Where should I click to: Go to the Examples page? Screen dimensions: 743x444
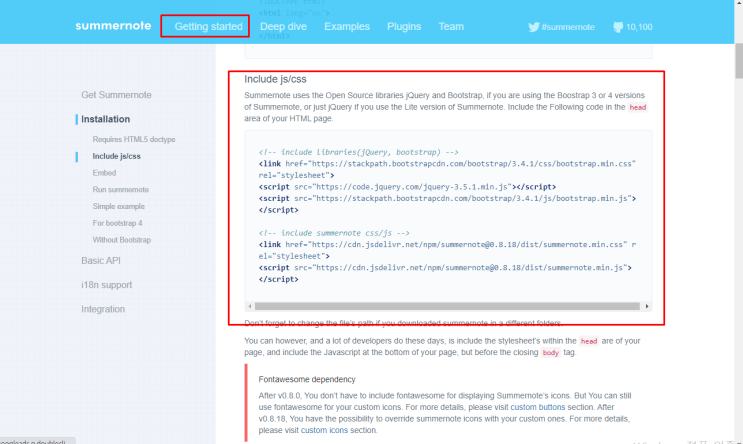347,27
